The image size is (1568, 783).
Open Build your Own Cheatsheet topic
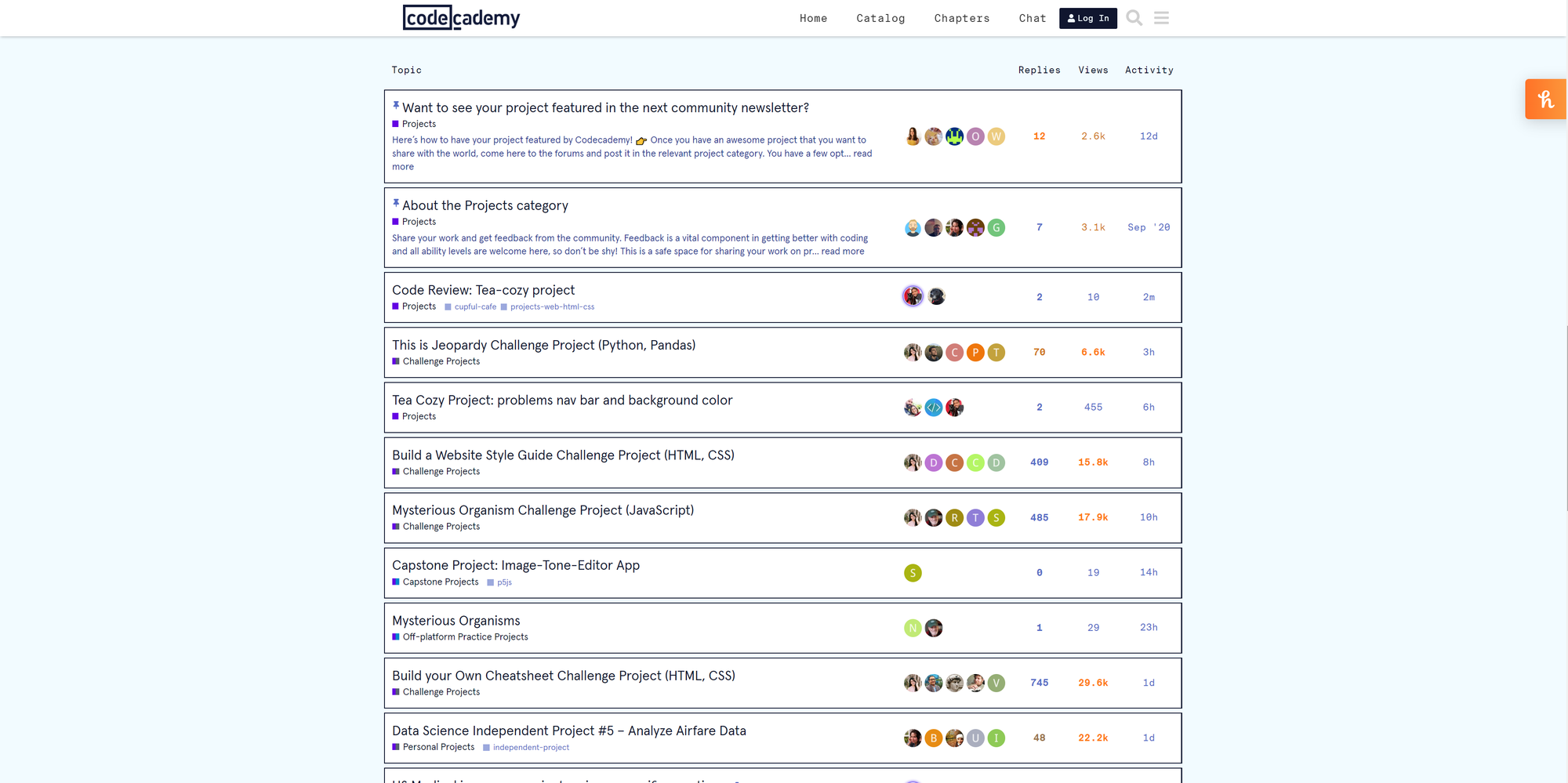pos(564,676)
